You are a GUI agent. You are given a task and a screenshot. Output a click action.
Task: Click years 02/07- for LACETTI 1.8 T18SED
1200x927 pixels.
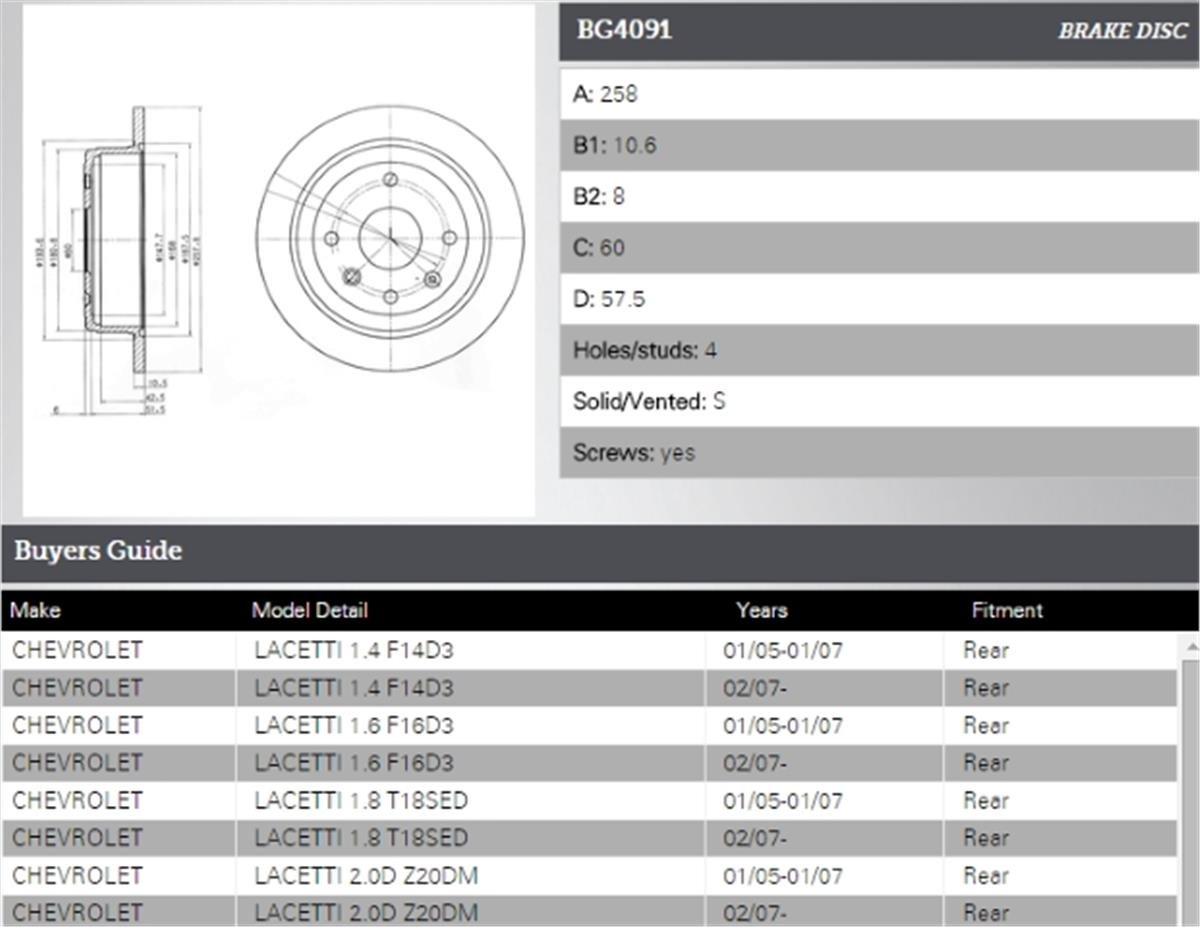[x=755, y=838]
